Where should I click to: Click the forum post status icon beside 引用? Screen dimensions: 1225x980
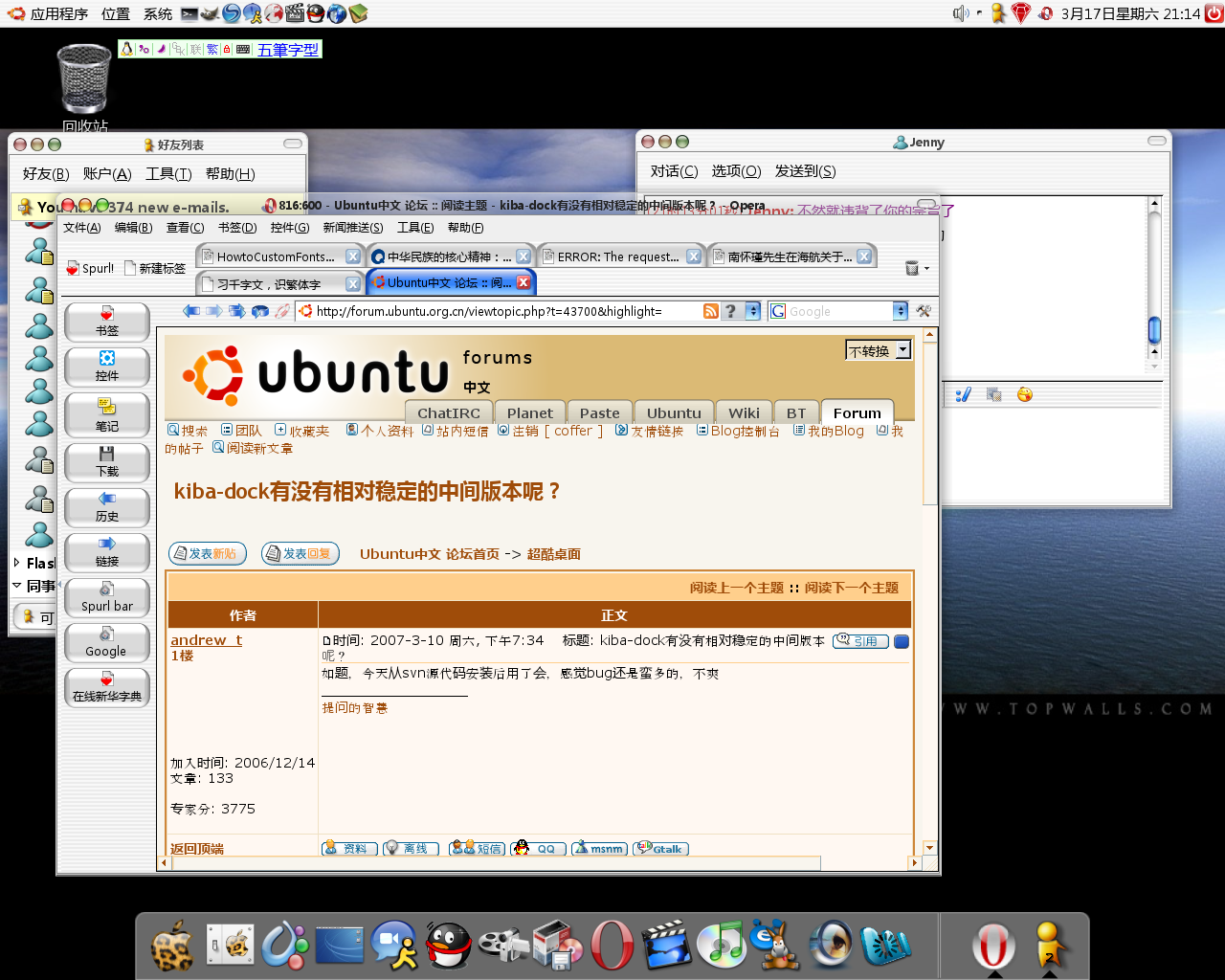[x=901, y=641]
